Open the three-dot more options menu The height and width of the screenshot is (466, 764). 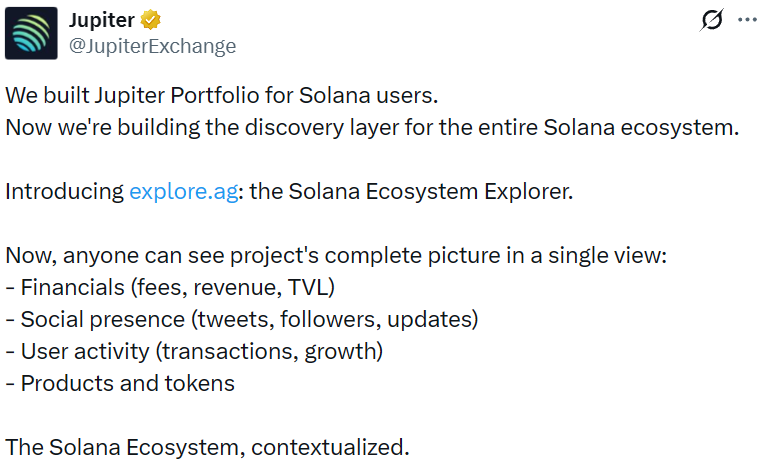[x=747, y=21]
